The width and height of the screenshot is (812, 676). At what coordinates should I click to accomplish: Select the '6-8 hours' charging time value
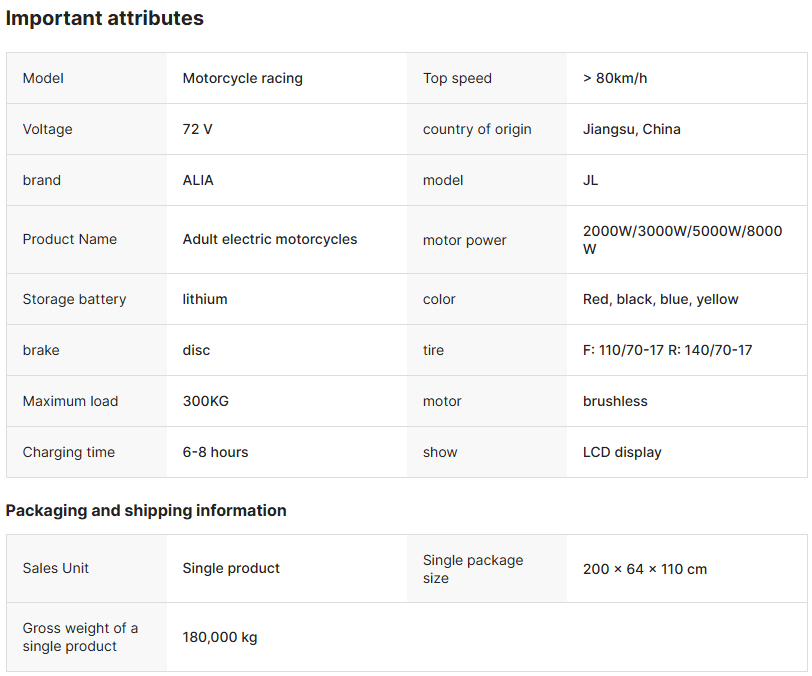pyautogui.click(x=215, y=452)
